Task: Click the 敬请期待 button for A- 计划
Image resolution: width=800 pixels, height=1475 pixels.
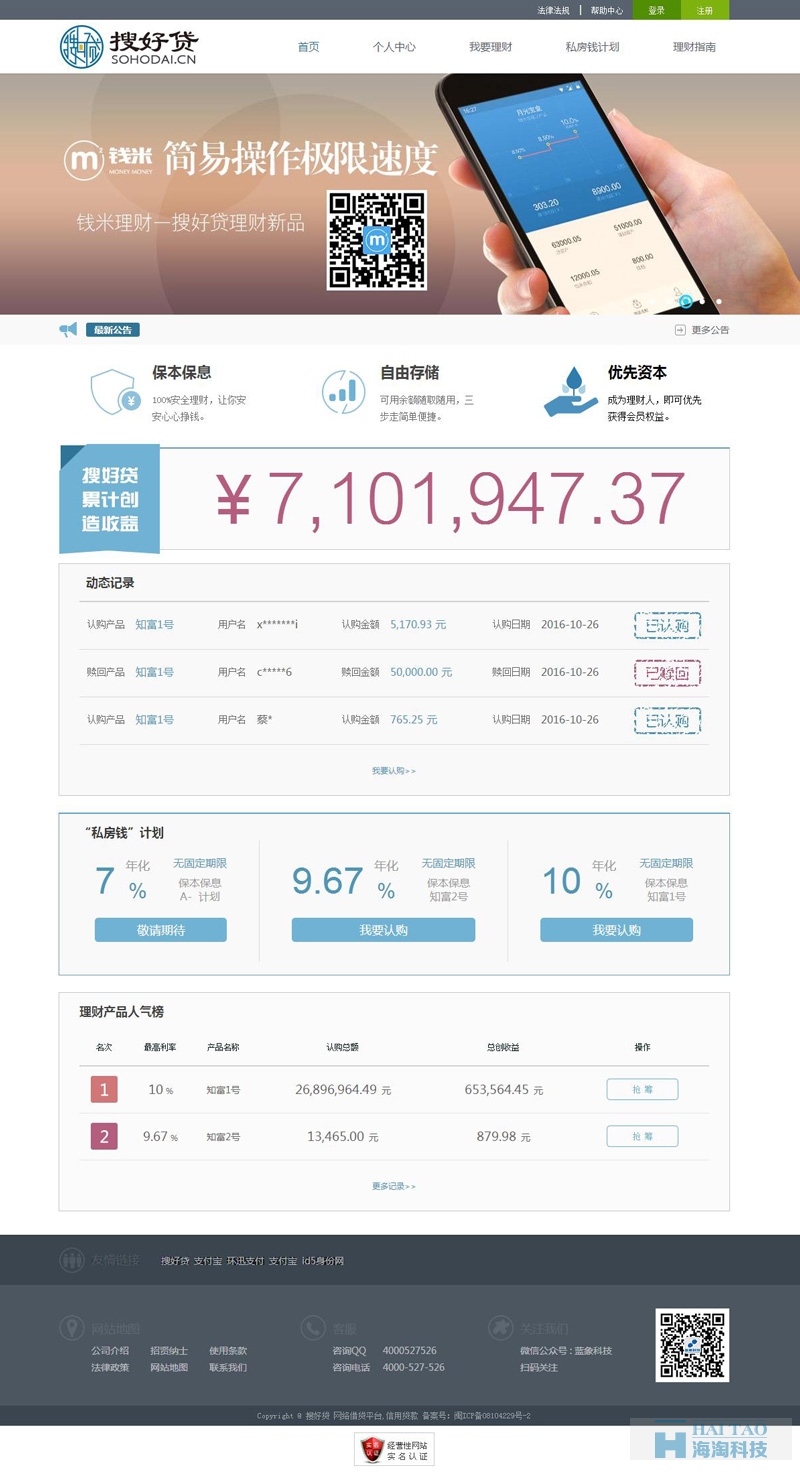Action: point(161,930)
